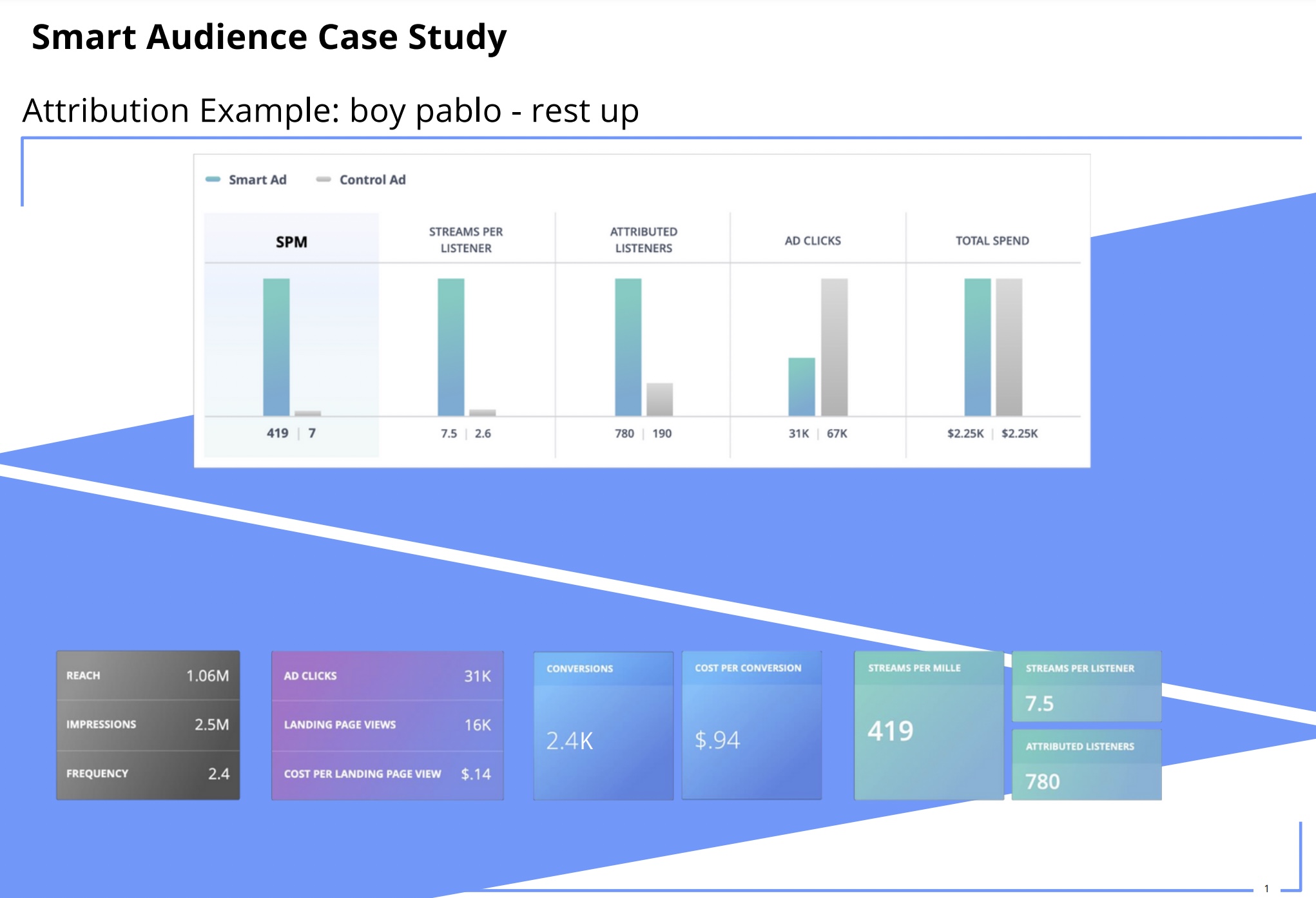Switch to the Total Spend tab

click(x=992, y=240)
